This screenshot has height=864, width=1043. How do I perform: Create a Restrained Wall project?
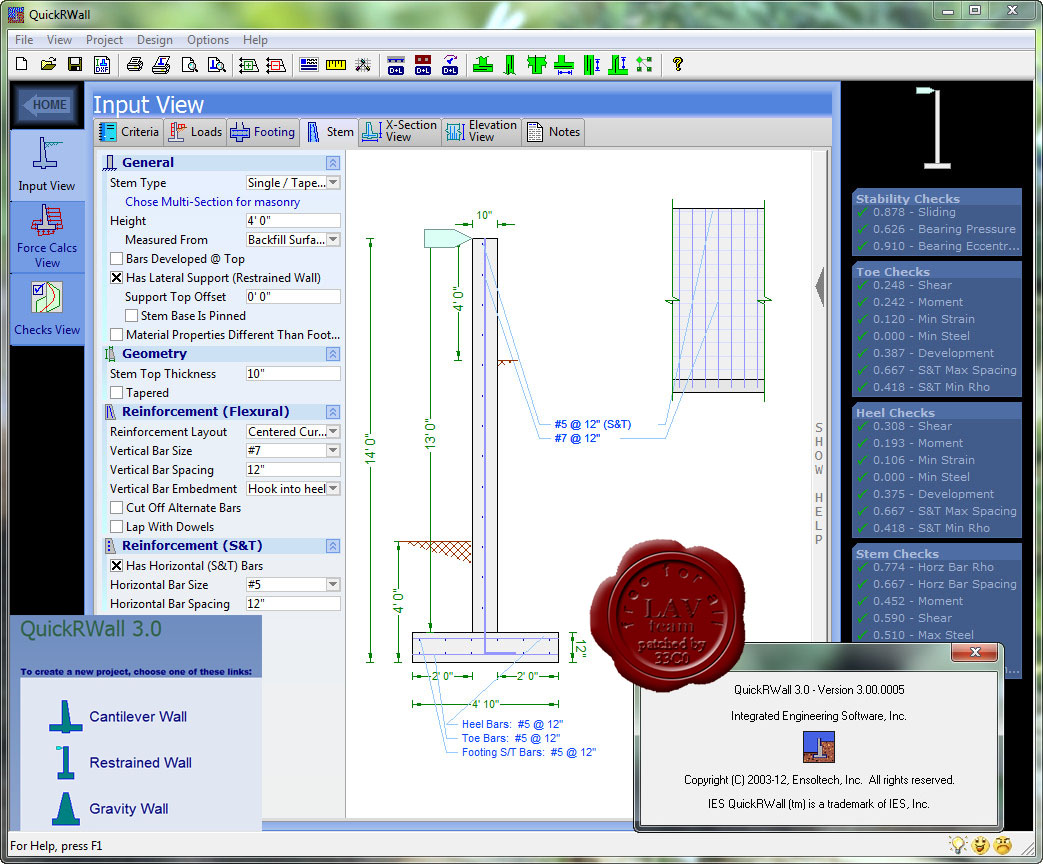point(123,763)
